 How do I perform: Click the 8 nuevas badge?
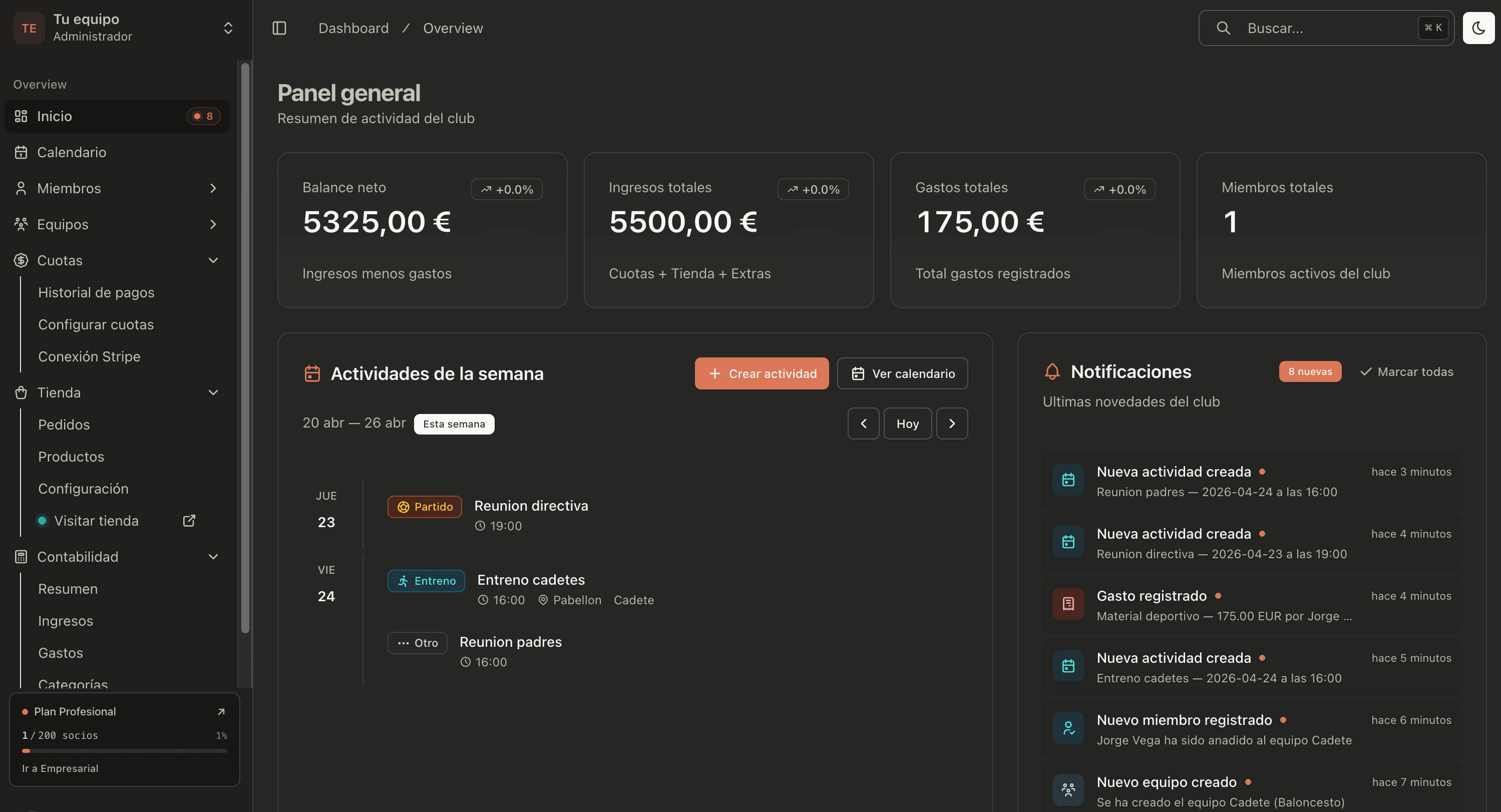[1310, 371]
